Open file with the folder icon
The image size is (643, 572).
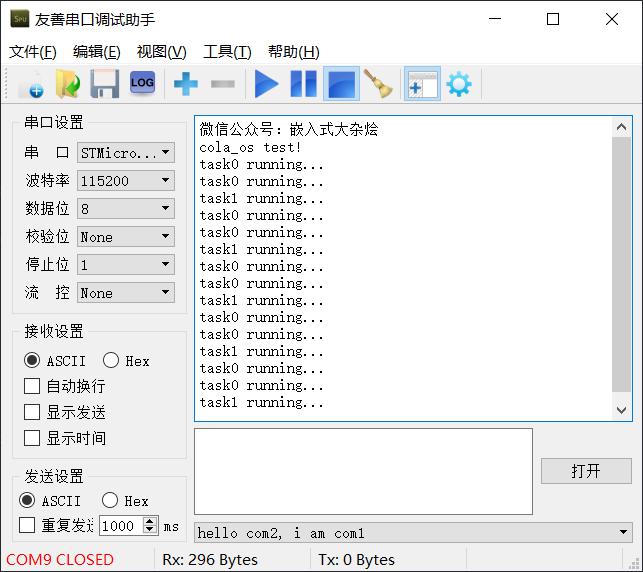click(x=68, y=84)
